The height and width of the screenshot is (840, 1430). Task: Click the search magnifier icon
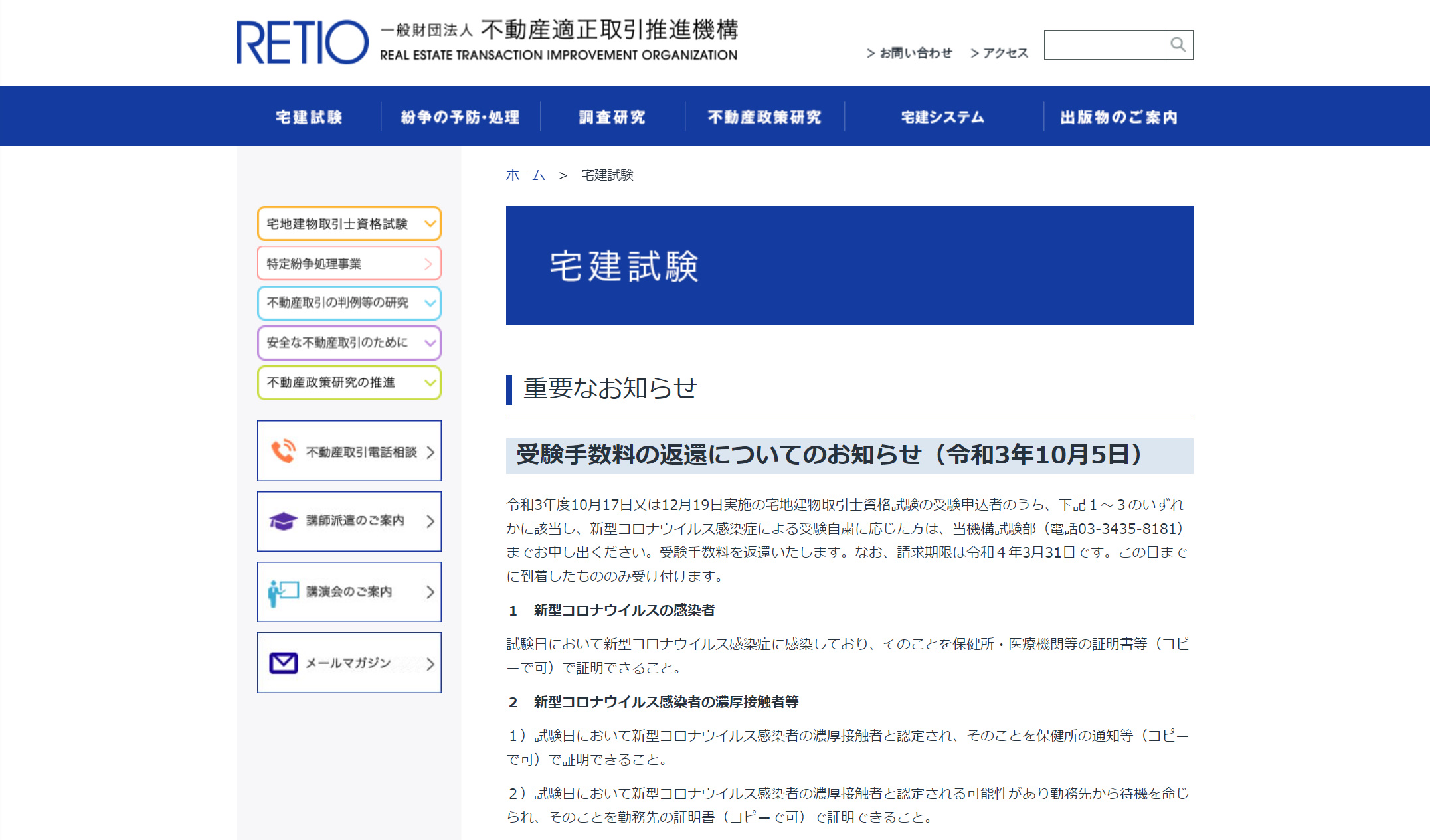coord(1178,44)
